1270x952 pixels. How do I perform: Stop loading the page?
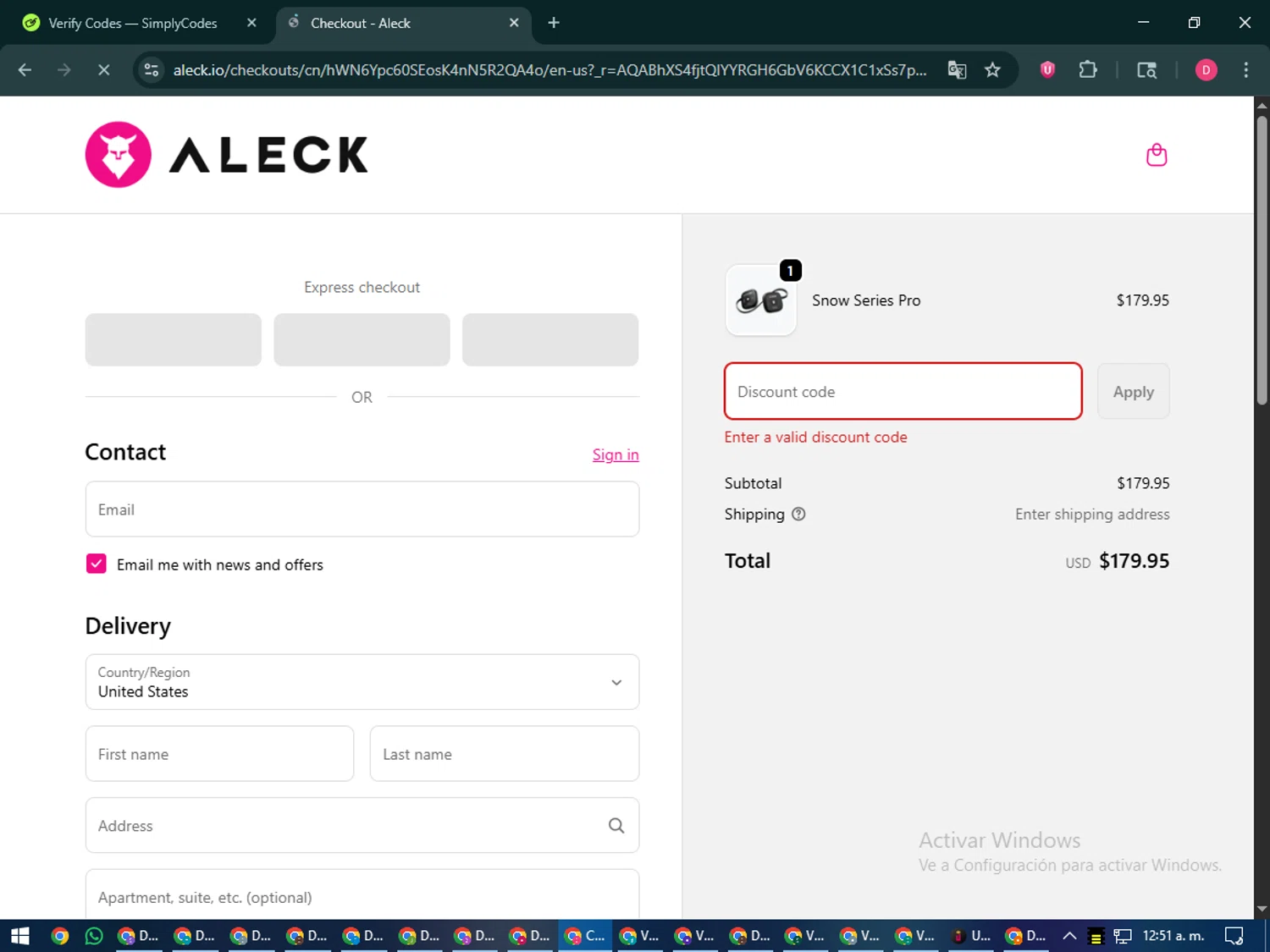103,70
